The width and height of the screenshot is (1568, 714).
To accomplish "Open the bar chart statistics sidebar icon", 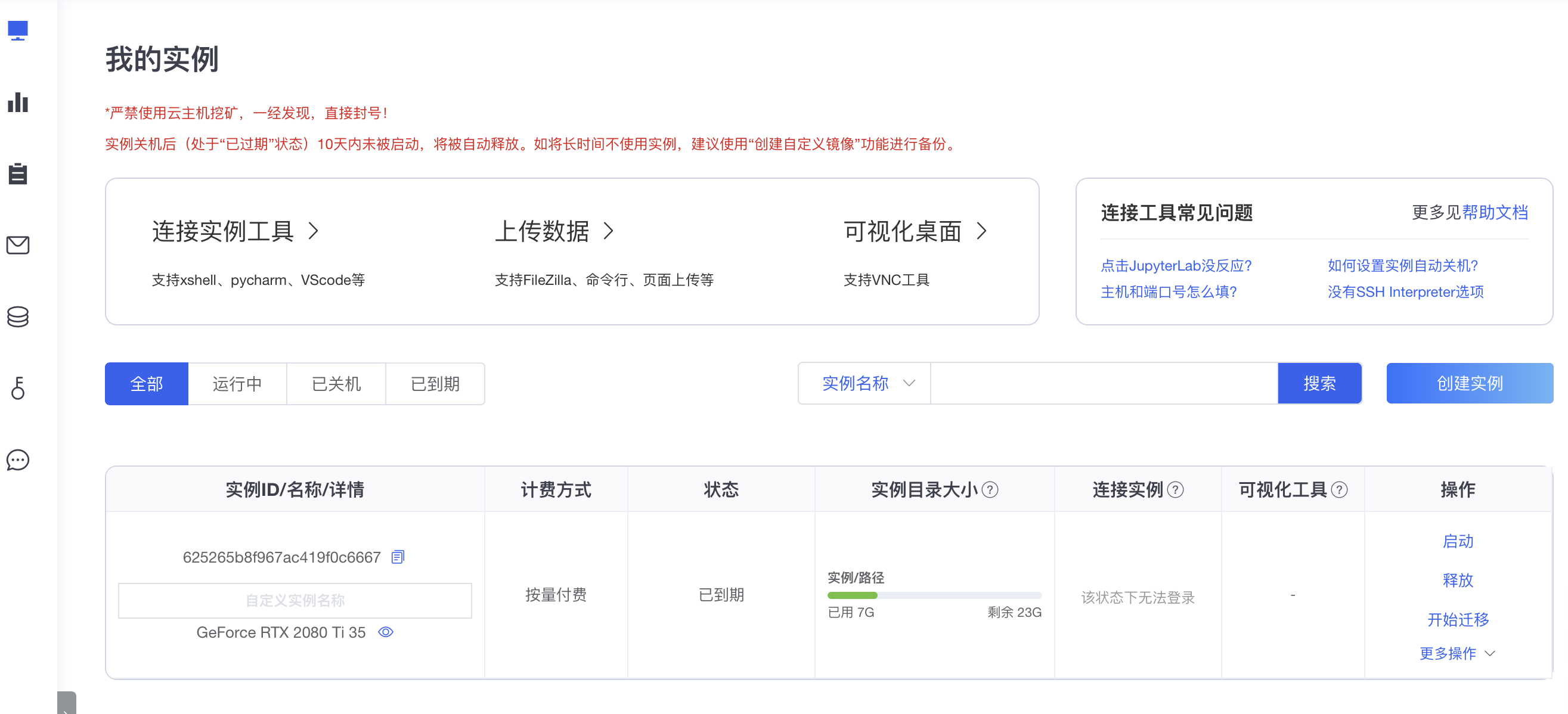I will [x=18, y=102].
